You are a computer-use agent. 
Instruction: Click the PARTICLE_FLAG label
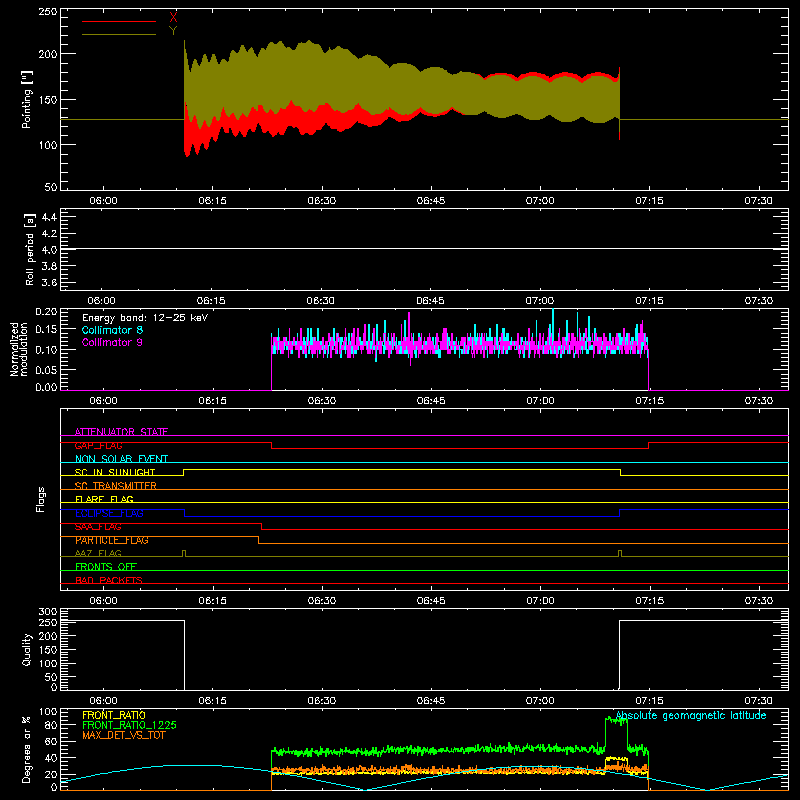112,540
